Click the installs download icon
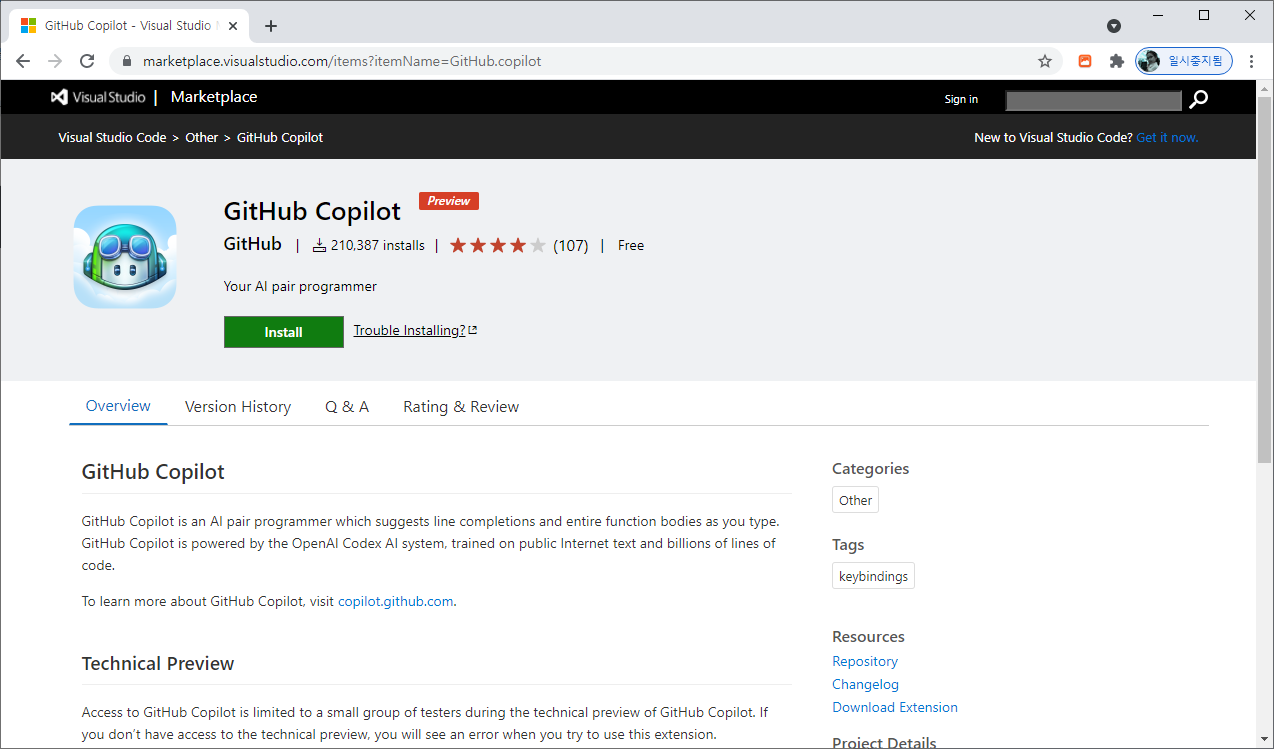1274x749 pixels. pyautogui.click(x=320, y=245)
